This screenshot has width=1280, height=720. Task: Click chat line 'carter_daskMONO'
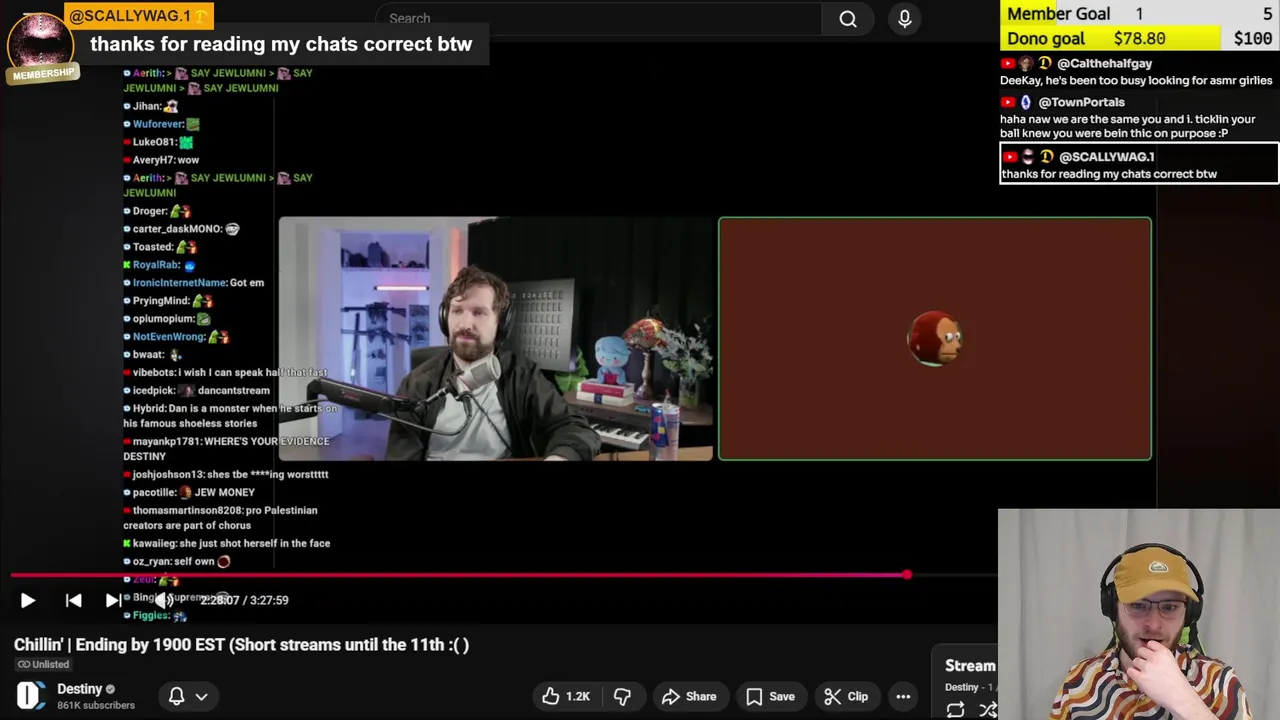click(181, 229)
